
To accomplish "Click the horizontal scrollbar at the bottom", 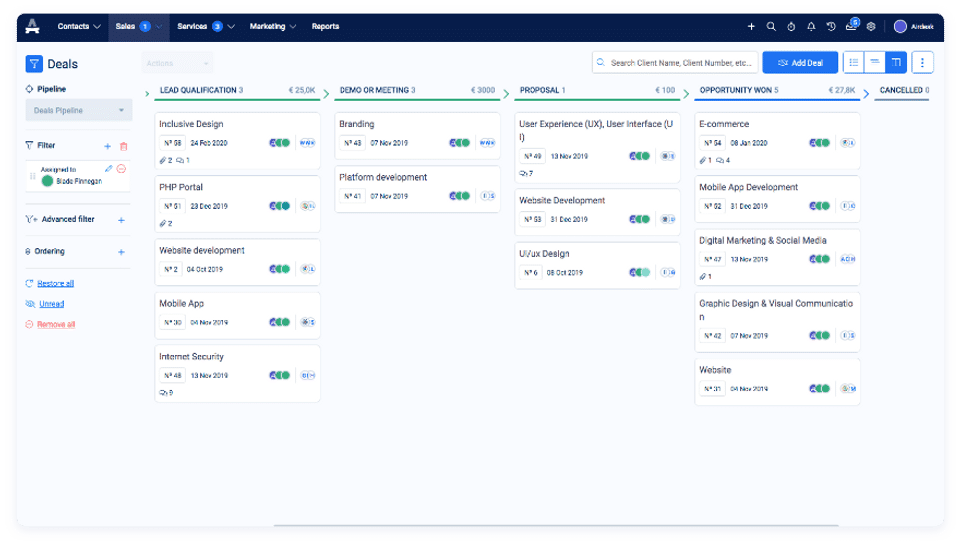I will [x=556, y=525].
